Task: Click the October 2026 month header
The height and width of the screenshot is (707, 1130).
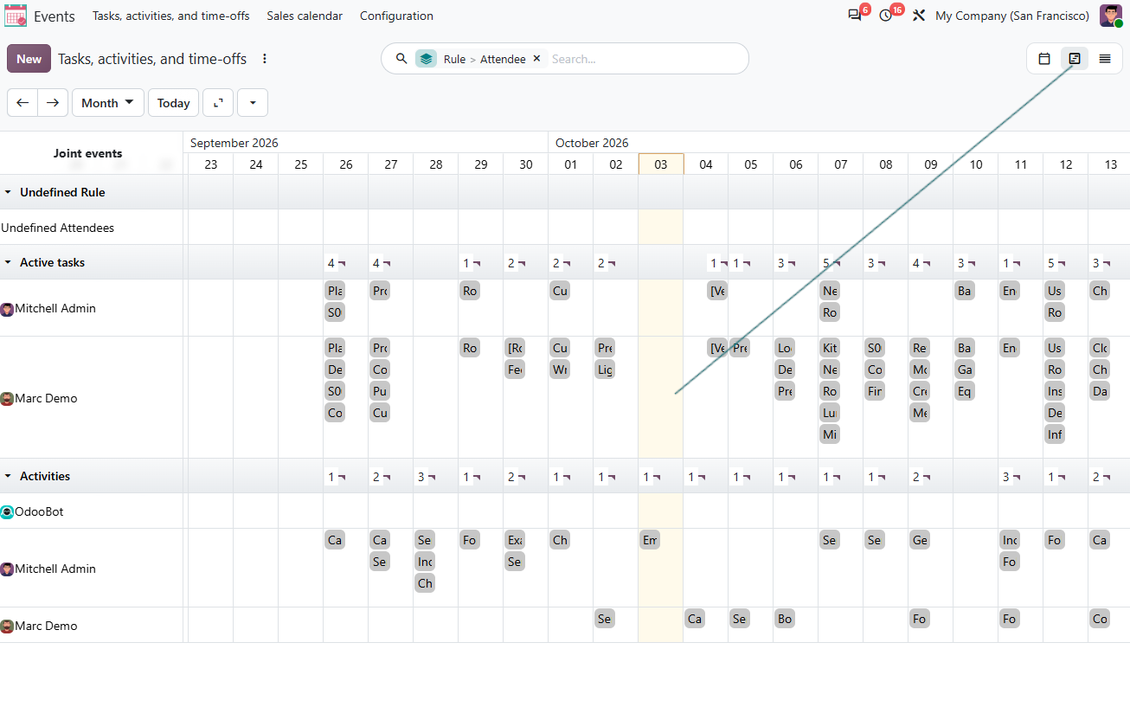Action: click(592, 143)
